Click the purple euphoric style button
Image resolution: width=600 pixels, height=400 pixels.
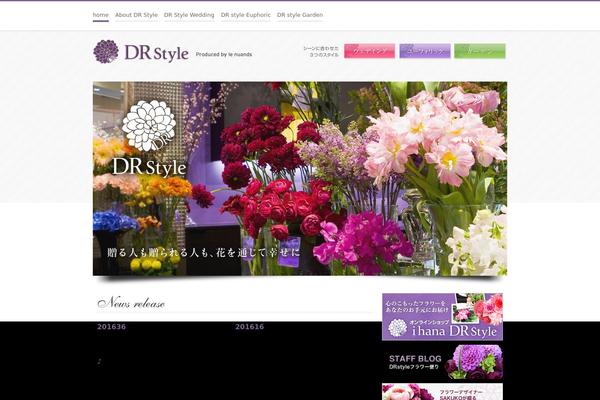coord(425,51)
